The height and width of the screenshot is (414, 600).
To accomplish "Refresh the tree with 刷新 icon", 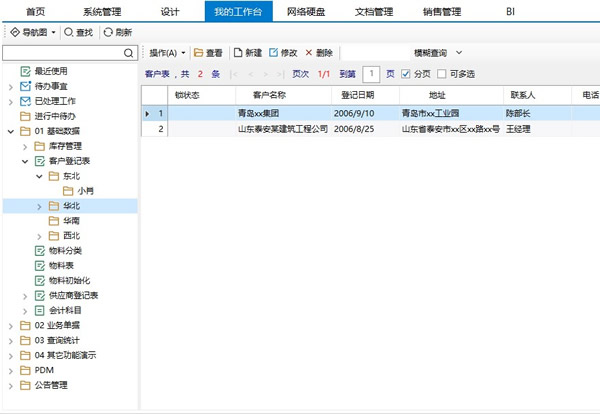I will click(108, 32).
